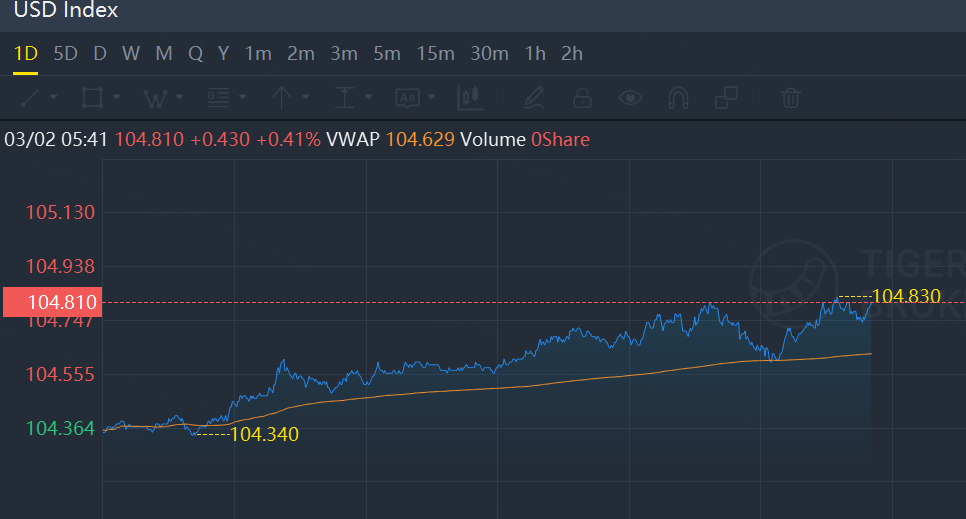Click the 104.830 high price marker
This screenshot has width=966, height=519.
tap(907, 296)
